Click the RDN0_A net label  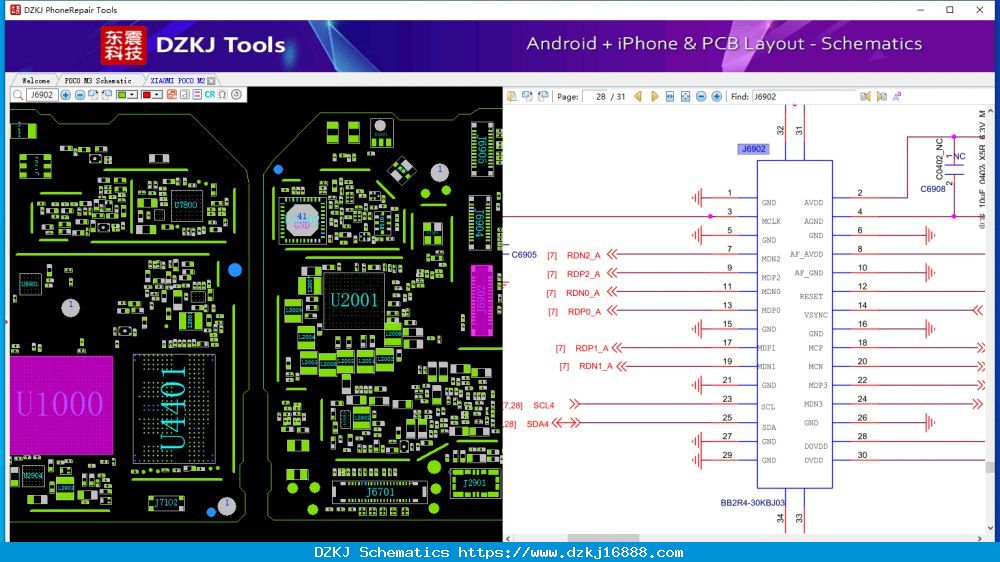click(x=584, y=293)
